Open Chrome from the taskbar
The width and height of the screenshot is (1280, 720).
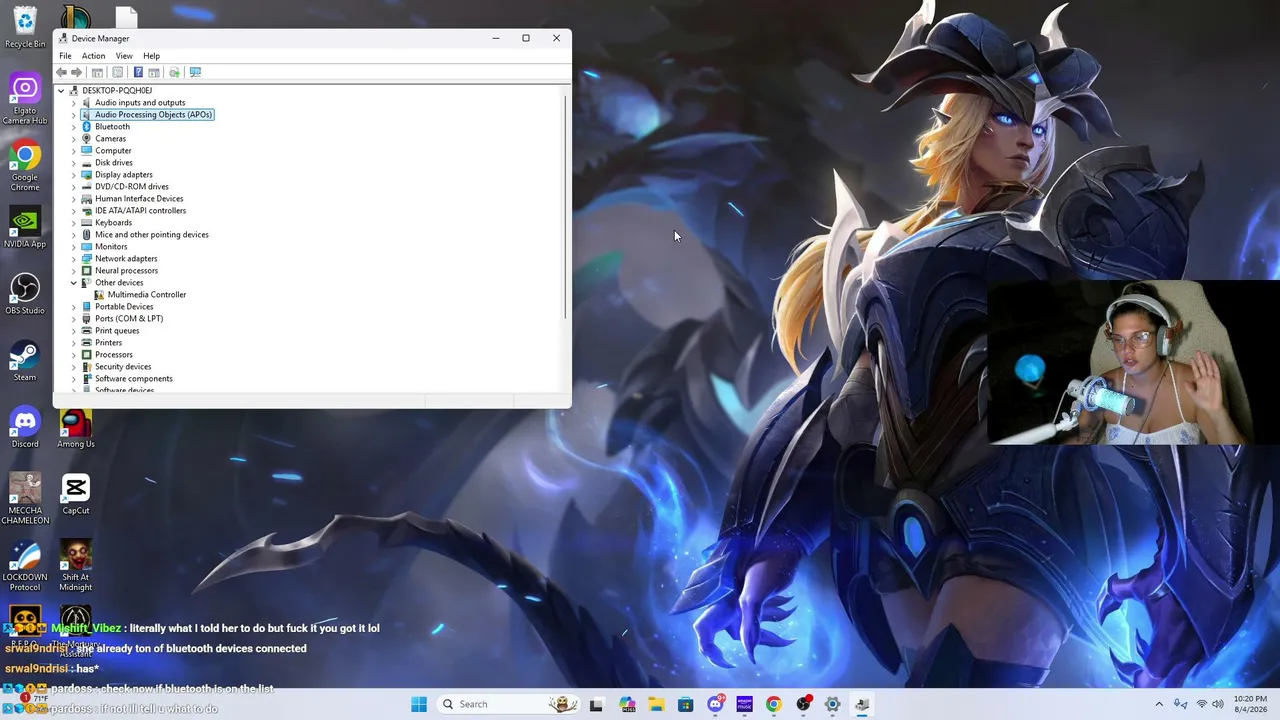(x=774, y=704)
